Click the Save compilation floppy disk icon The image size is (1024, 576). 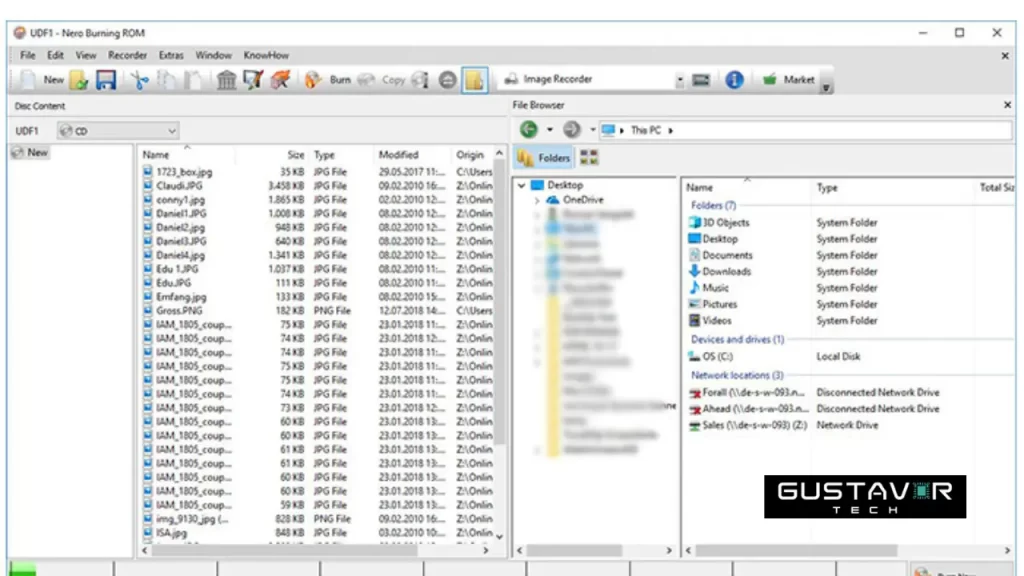click(x=106, y=80)
